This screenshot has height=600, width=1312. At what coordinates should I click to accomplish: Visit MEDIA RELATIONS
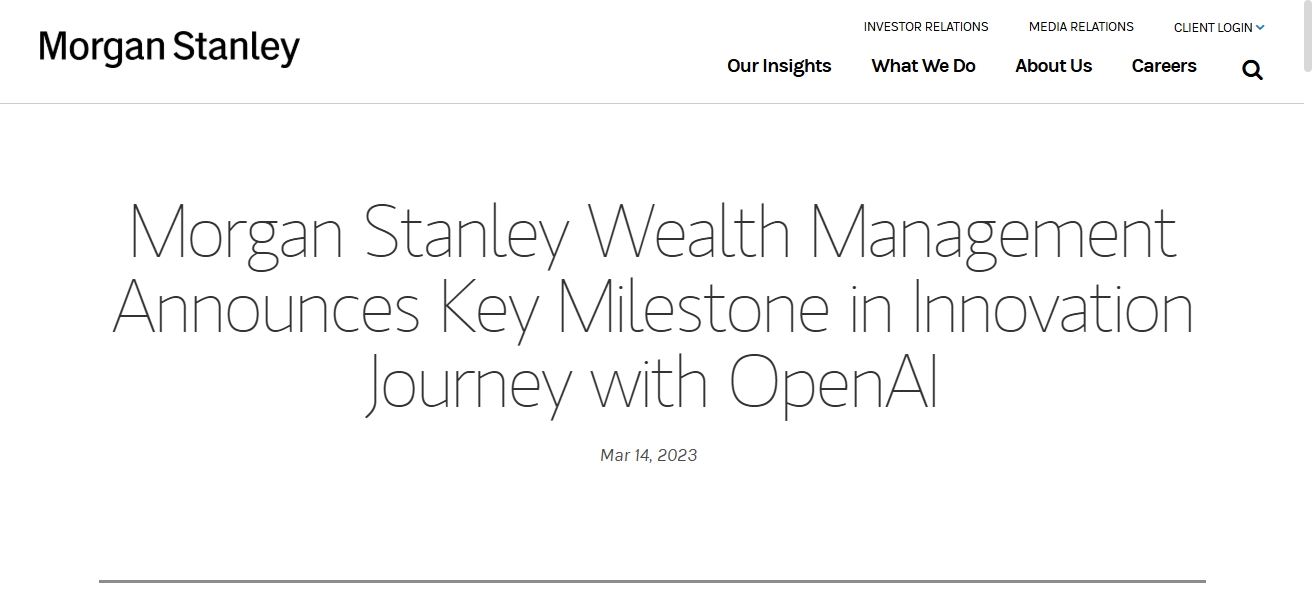coord(1081,26)
